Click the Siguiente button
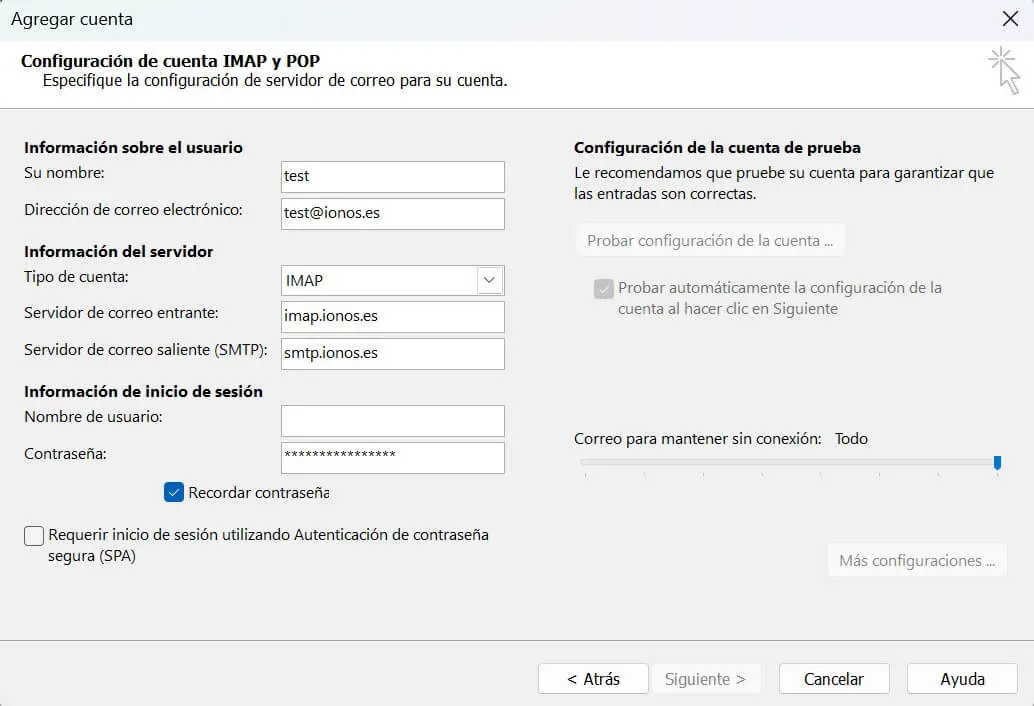 (706, 678)
